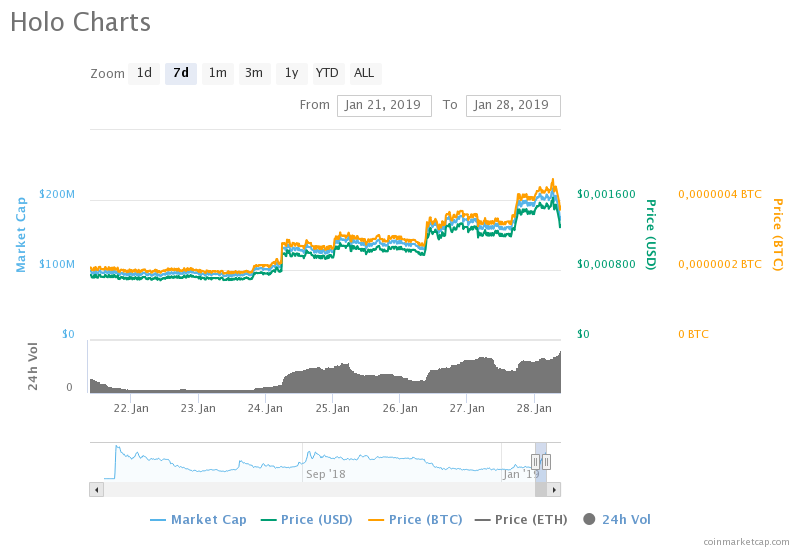Click the $100M market cap axis label
Viewport: 800px width, 550px height.
57,264
